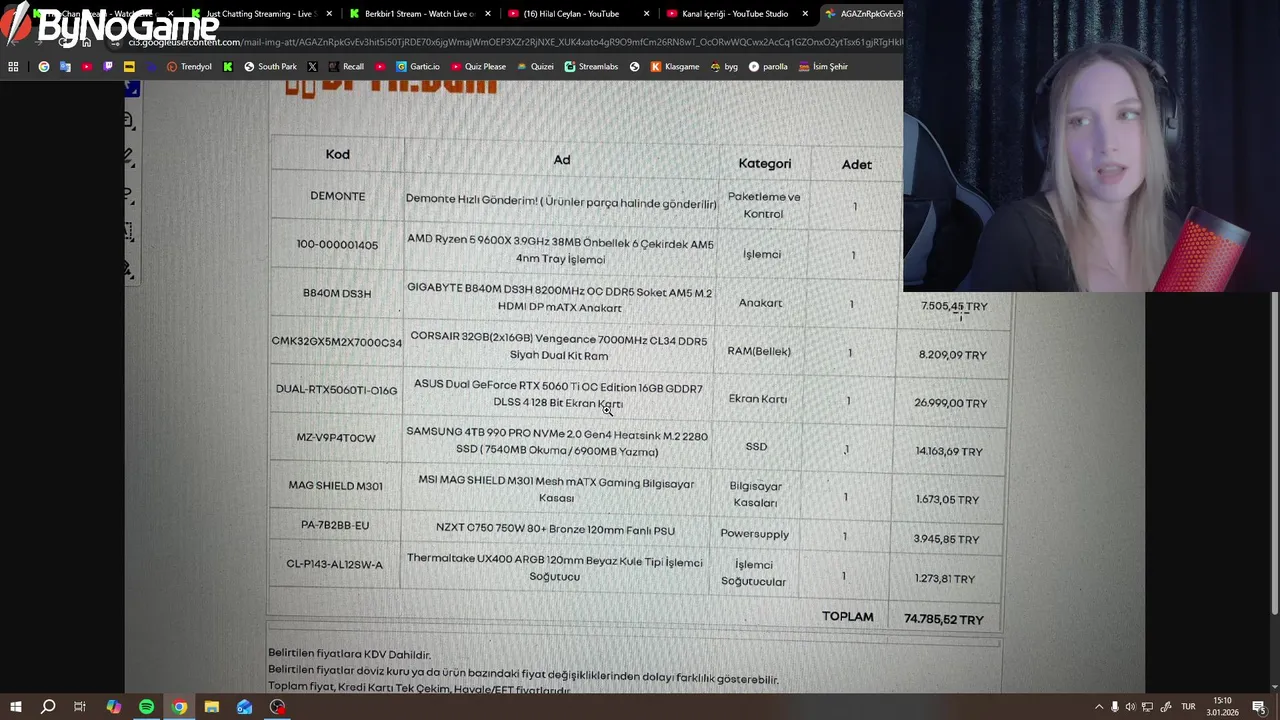Close the Kanal içeriği YouTube Studio tab

[806, 14]
